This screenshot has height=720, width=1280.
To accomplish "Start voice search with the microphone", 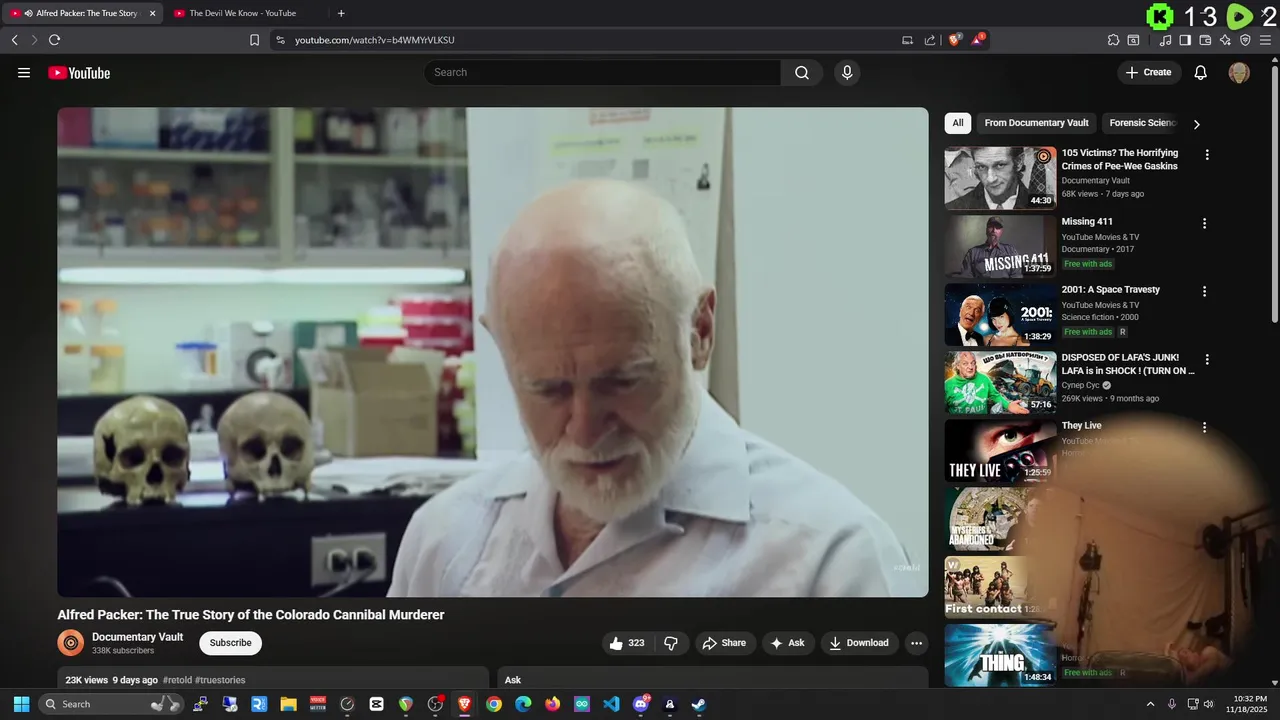I will coord(847,72).
